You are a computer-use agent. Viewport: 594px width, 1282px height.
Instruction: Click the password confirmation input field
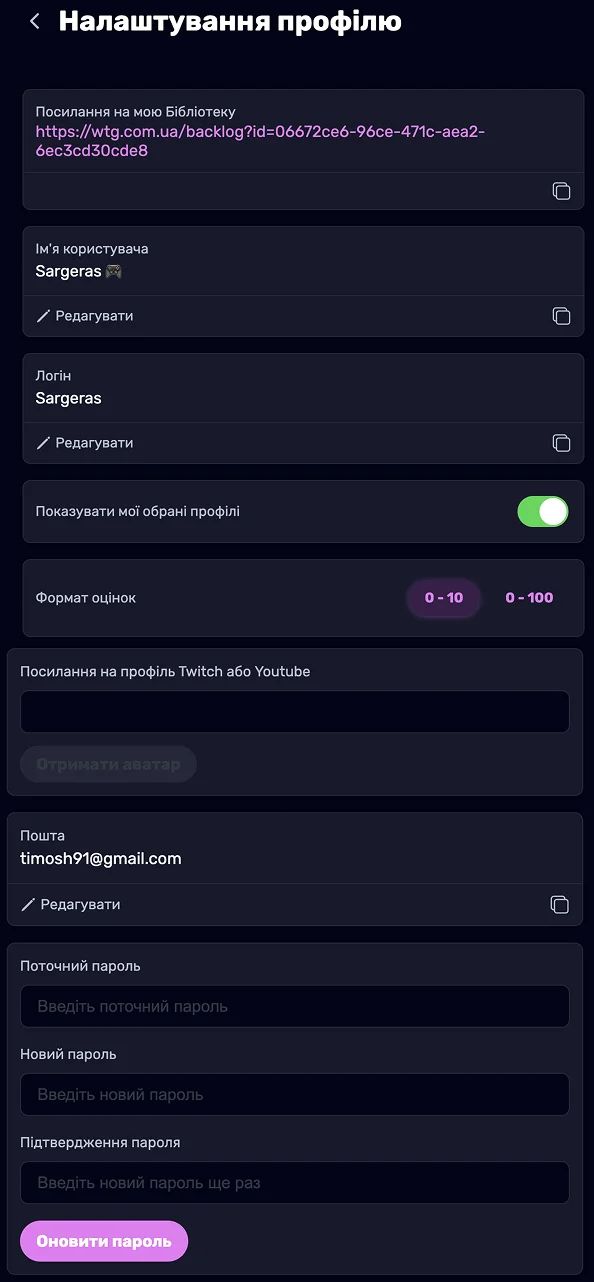[x=295, y=1182]
